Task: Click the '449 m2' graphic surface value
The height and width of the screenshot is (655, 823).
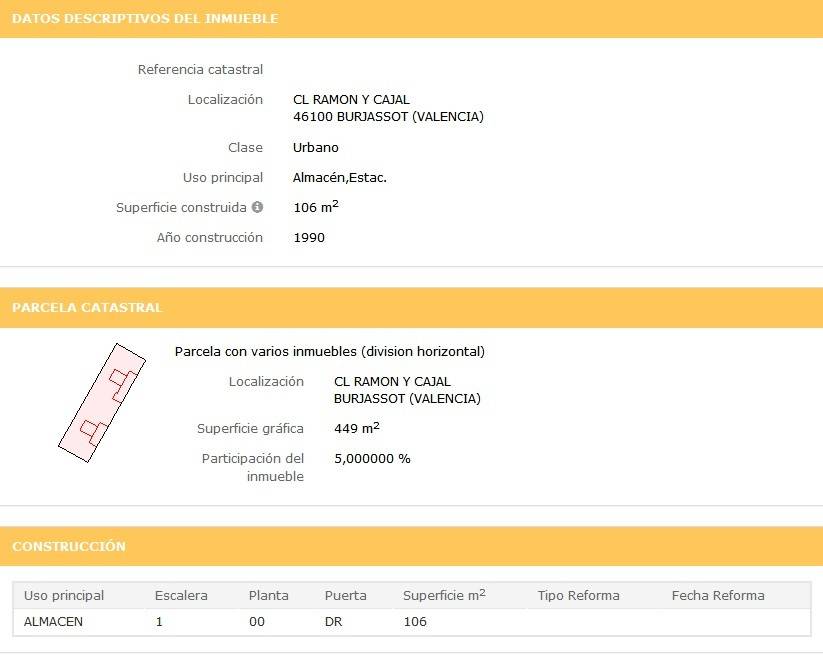Action: pos(357,428)
